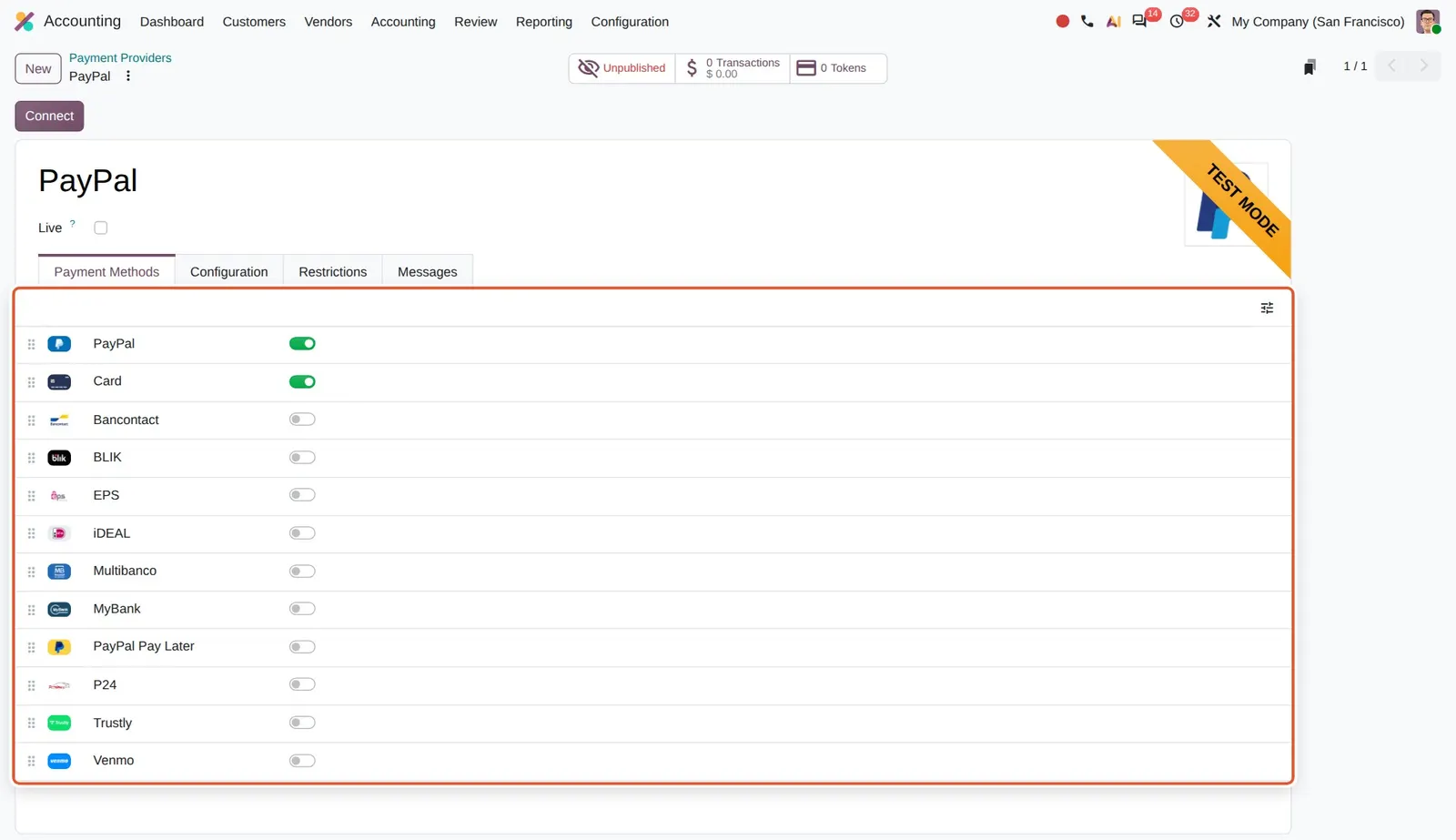Image resolution: width=1456 pixels, height=840 pixels.
Task: Go to next record arrow
Action: [1424, 66]
